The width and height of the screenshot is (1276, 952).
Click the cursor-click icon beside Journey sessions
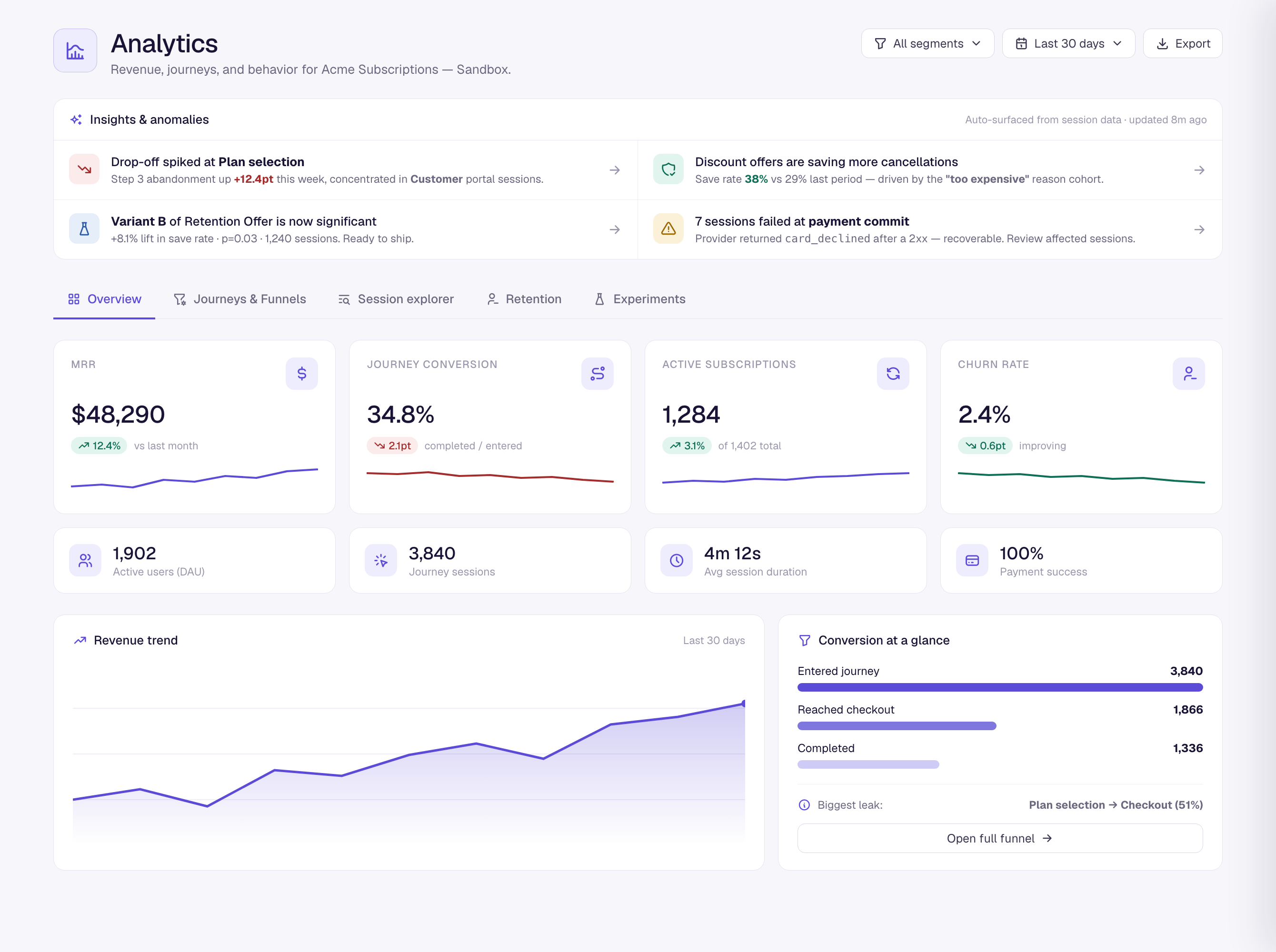pyautogui.click(x=381, y=560)
